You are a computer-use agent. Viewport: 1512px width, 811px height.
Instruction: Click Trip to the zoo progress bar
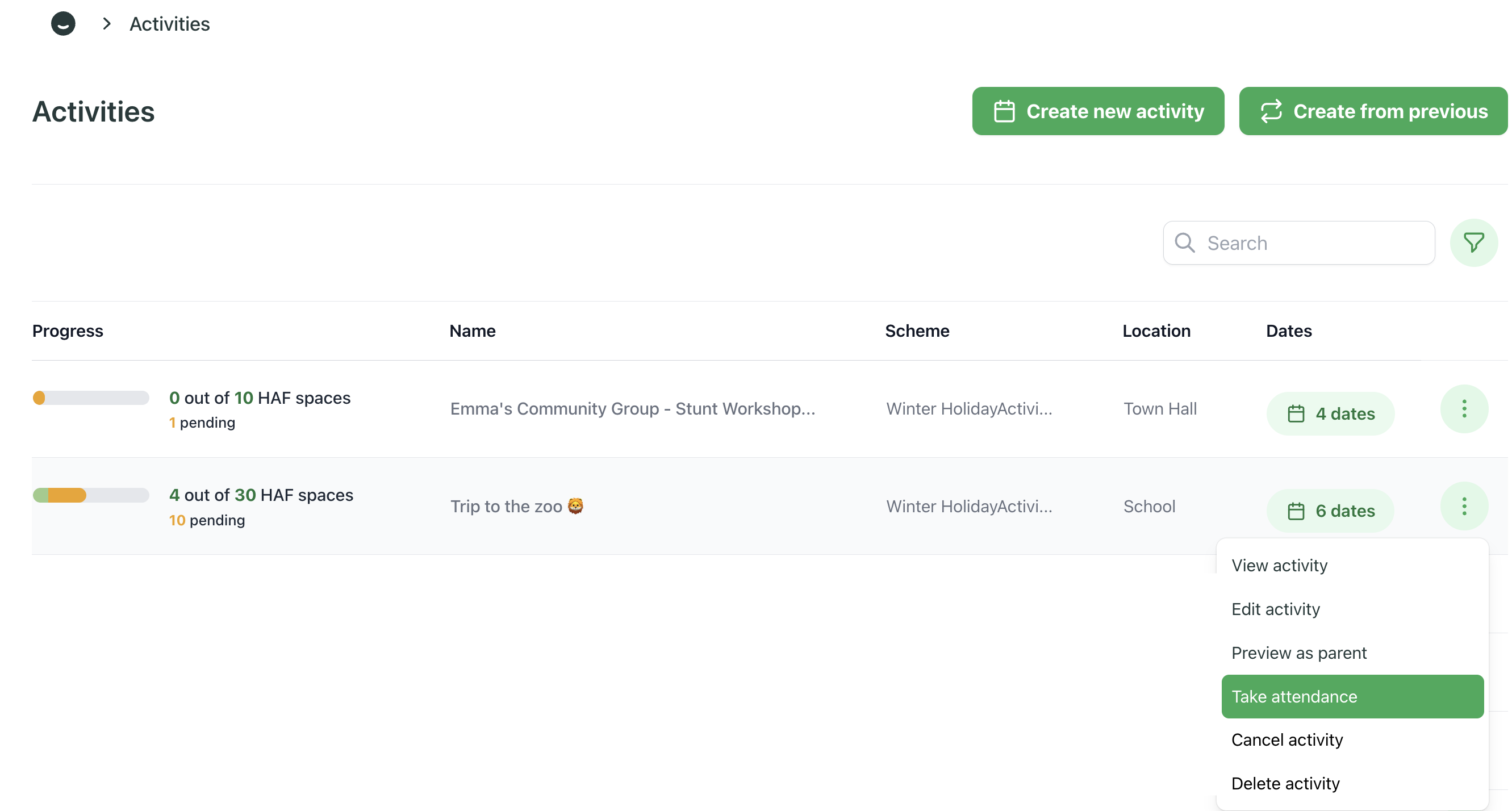click(90, 495)
